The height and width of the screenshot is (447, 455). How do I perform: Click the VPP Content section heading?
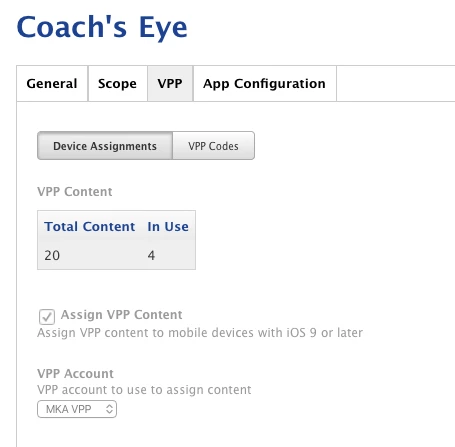(x=75, y=192)
